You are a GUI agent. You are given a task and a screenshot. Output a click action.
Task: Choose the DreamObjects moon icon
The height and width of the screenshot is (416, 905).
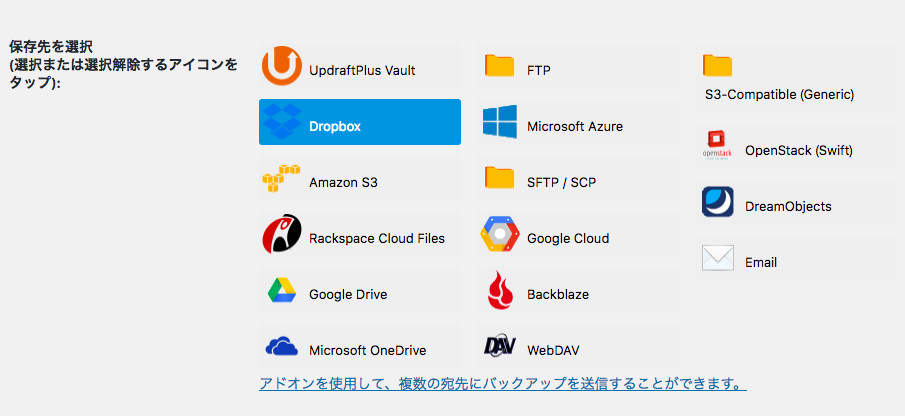717,201
